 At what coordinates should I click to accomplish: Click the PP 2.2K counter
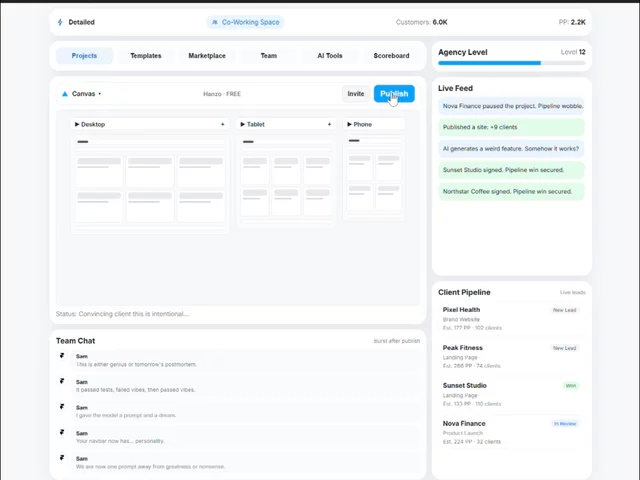[x=572, y=22]
